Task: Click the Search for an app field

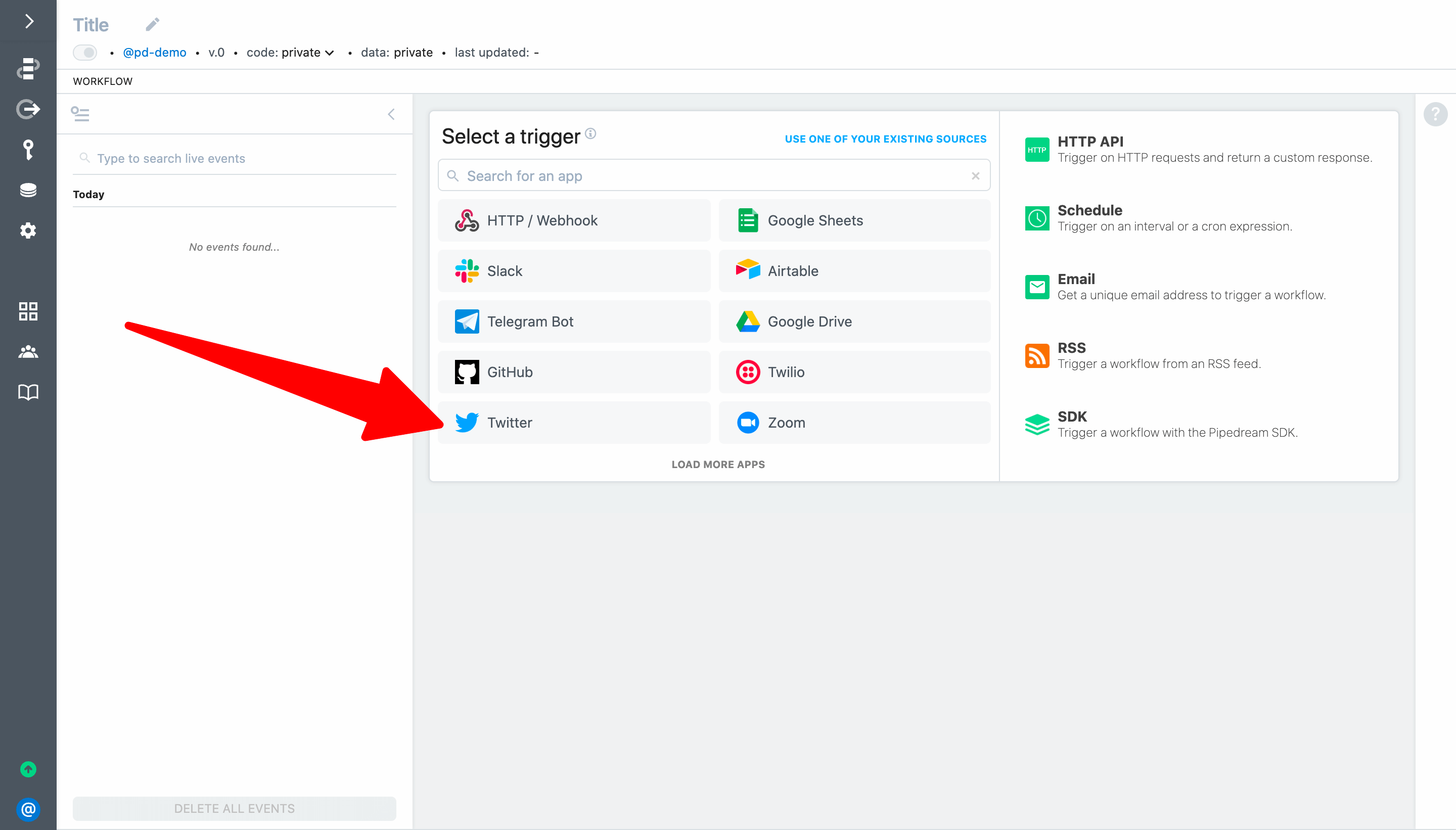Action: (707, 175)
